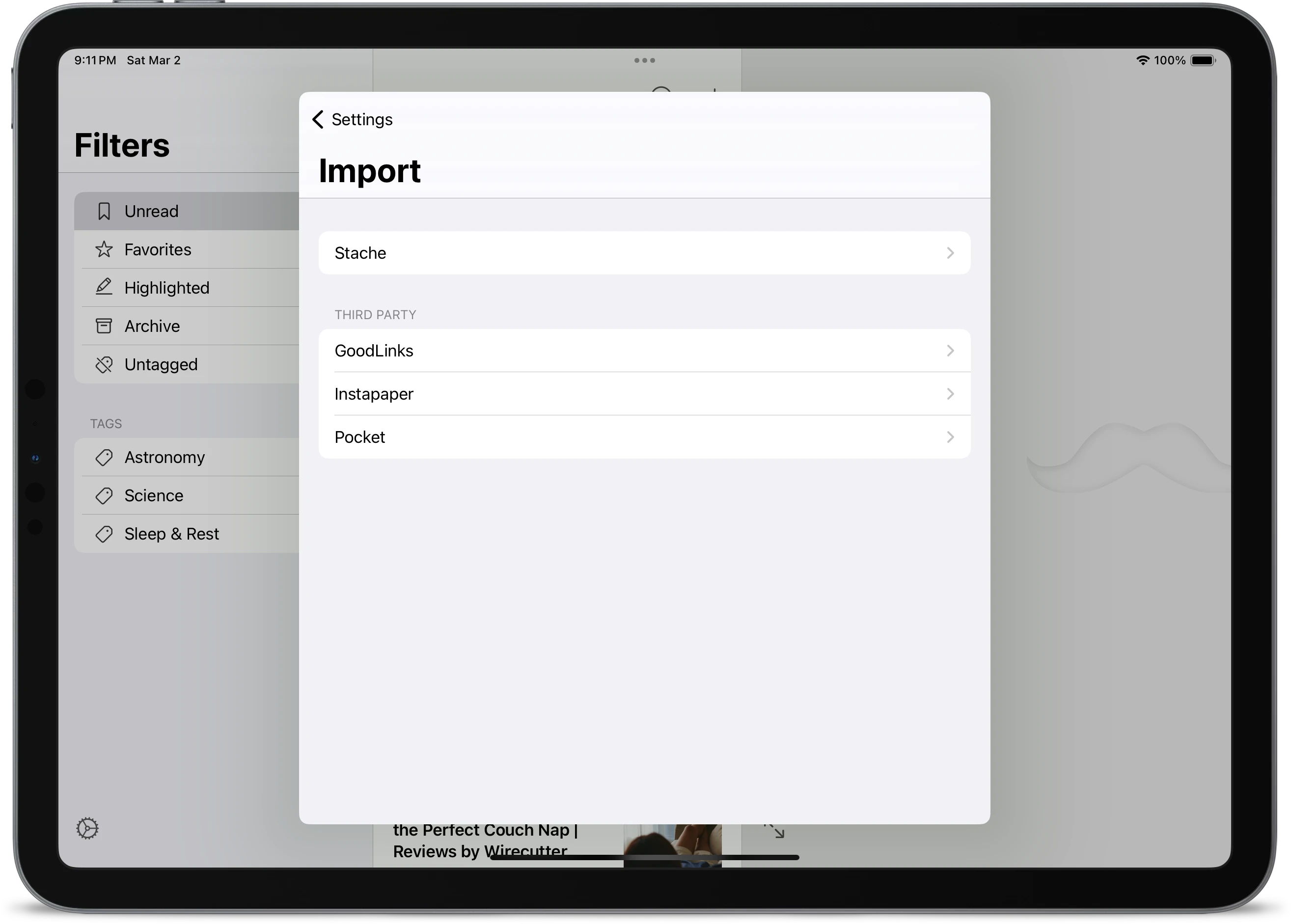Click the back chevron beside Settings
Viewport: 1291px width, 924px height.
click(318, 119)
